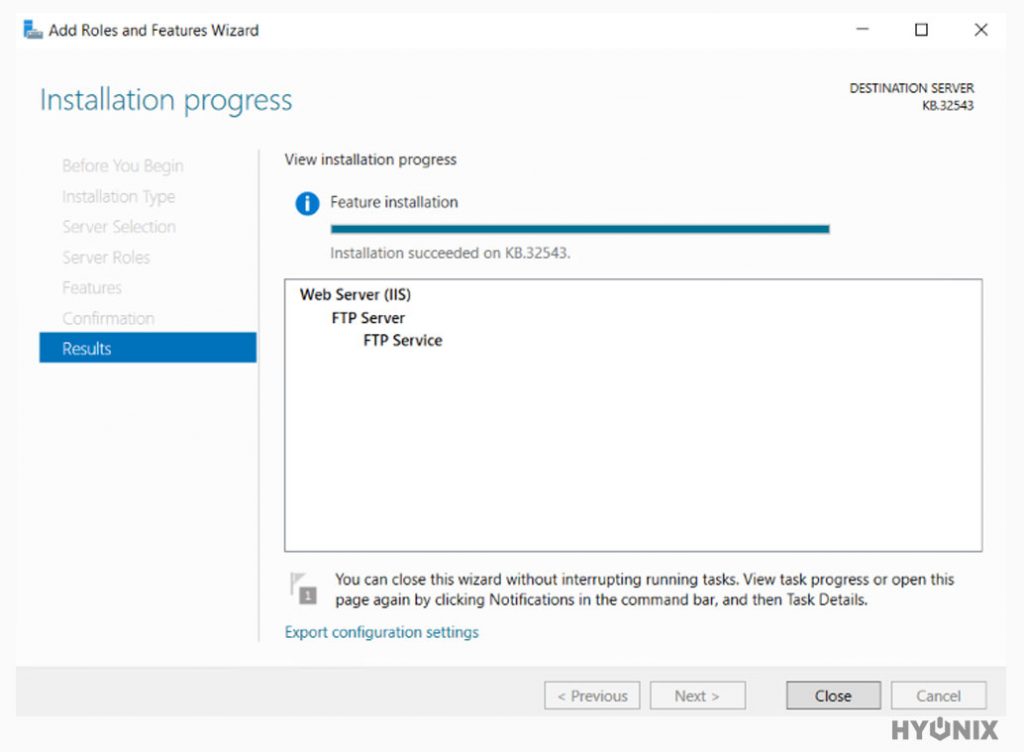Select the Features step in the sidebar
The width and height of the screenshot is (1024, 752).
92,288
